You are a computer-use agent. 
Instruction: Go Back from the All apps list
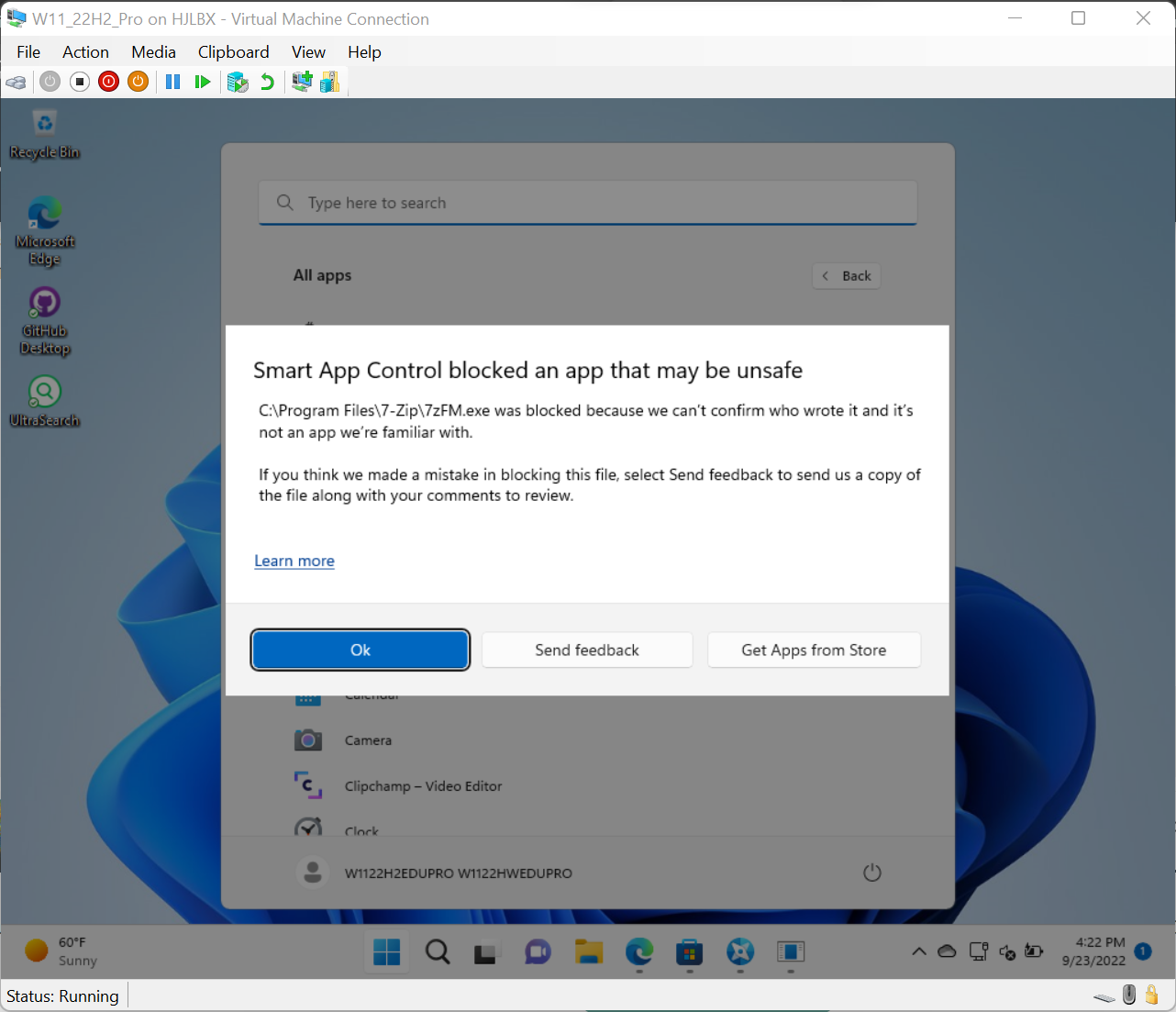[x=847, y=276]
